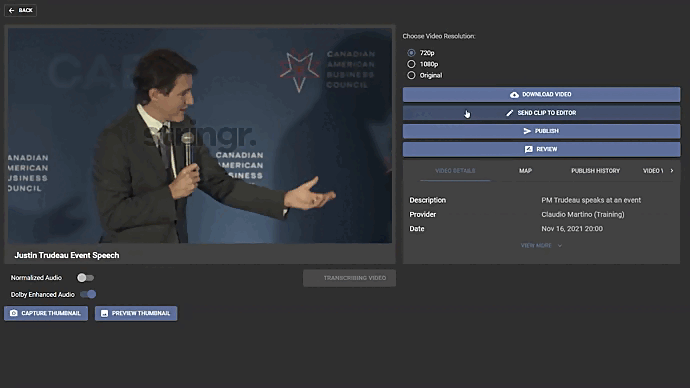The height and width of the screenshot is (388, 690).
Task: Click the Choose Video Resolution label
Action: (x=439, y=36)
